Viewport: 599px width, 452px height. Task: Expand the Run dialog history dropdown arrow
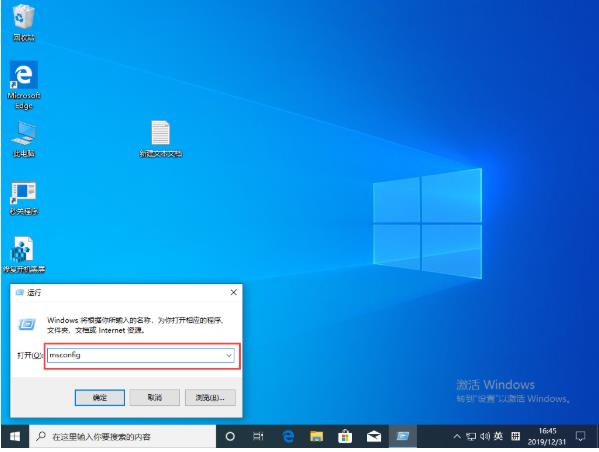[229, 355]
